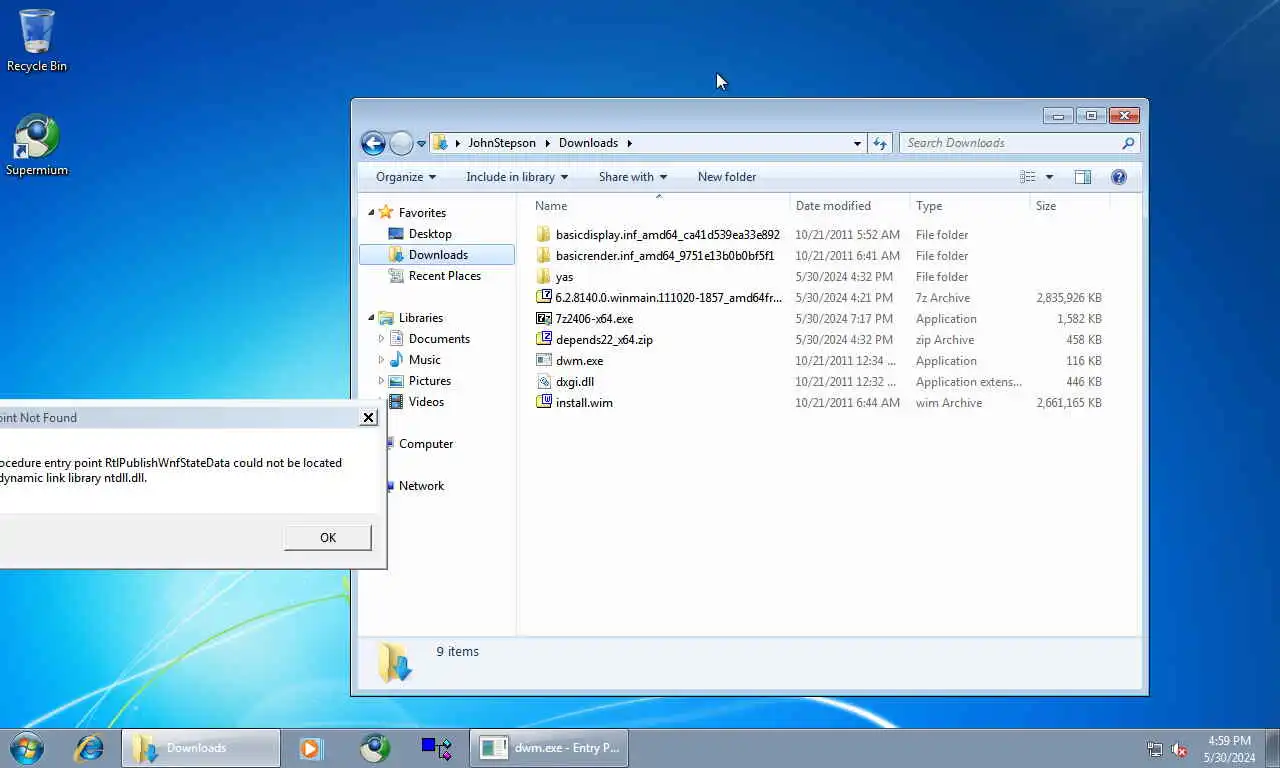This screenshot has width=1280, height=768.
Task: Select the install.wim file icon
Action: [544, 403]
